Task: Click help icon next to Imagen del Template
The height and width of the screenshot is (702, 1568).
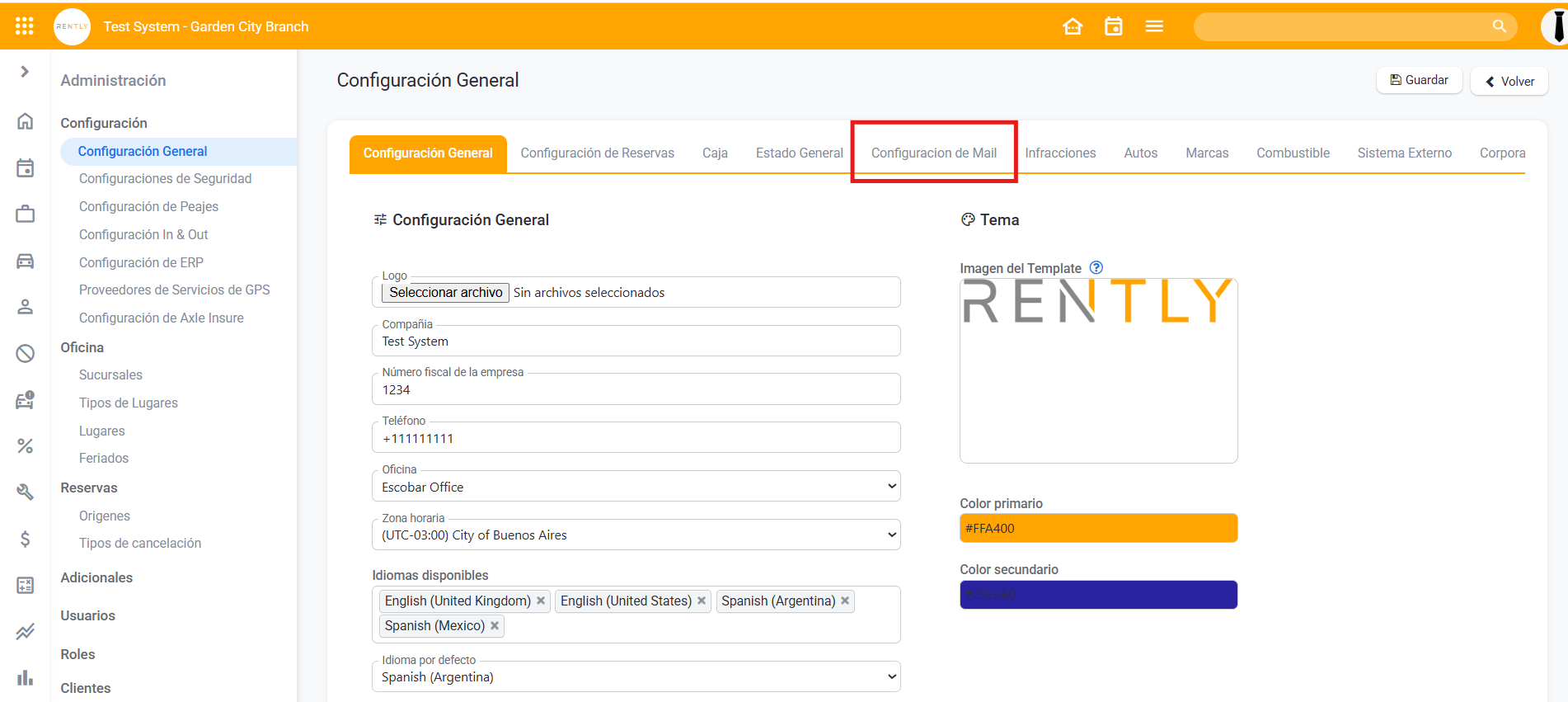Action: (1096, 267)
